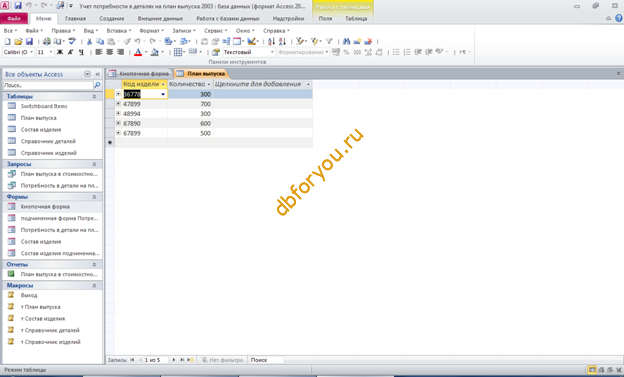Click the Save diskette icon in menu toolbar

click(x=29, y=41)
